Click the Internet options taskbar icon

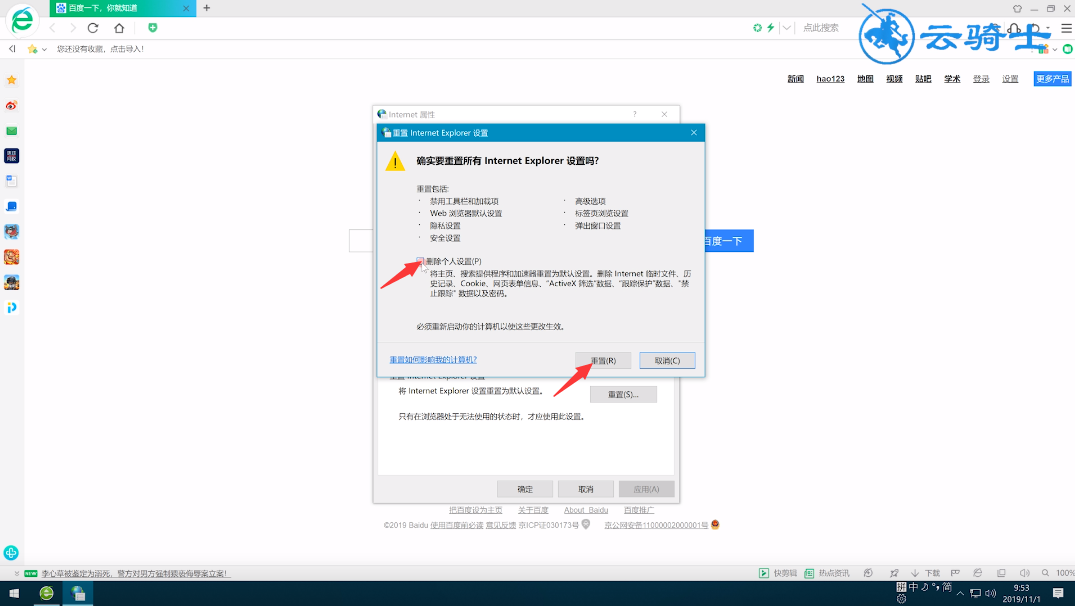tap(77, 593)
